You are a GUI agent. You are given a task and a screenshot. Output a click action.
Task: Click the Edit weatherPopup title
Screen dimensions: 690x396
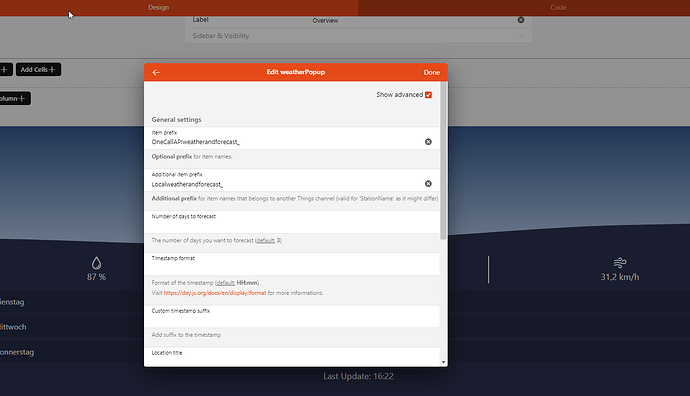(296, 72)
